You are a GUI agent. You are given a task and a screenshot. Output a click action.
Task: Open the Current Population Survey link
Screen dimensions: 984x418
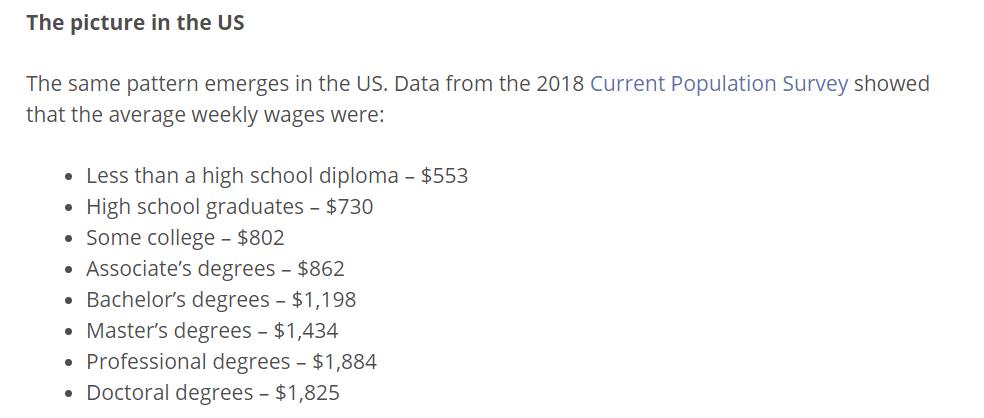[719, 84]
